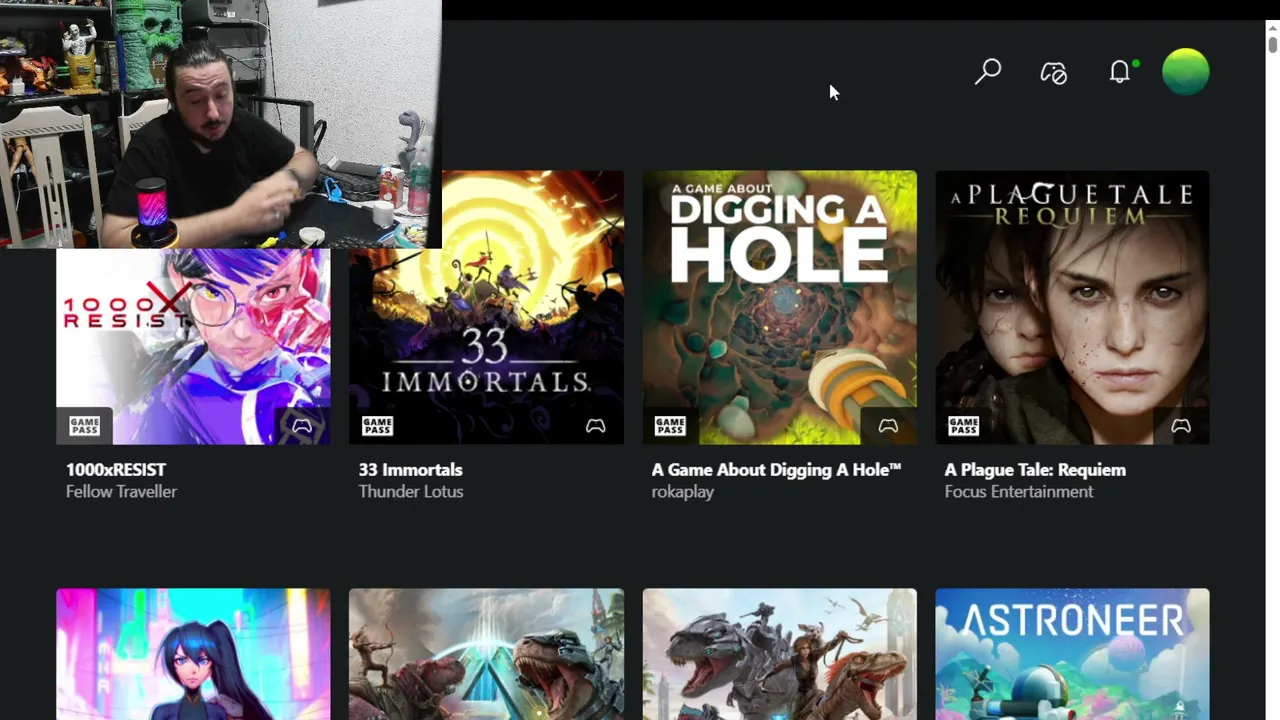Open the armored dinosaur rider game cover

click(x=779, y=654)
